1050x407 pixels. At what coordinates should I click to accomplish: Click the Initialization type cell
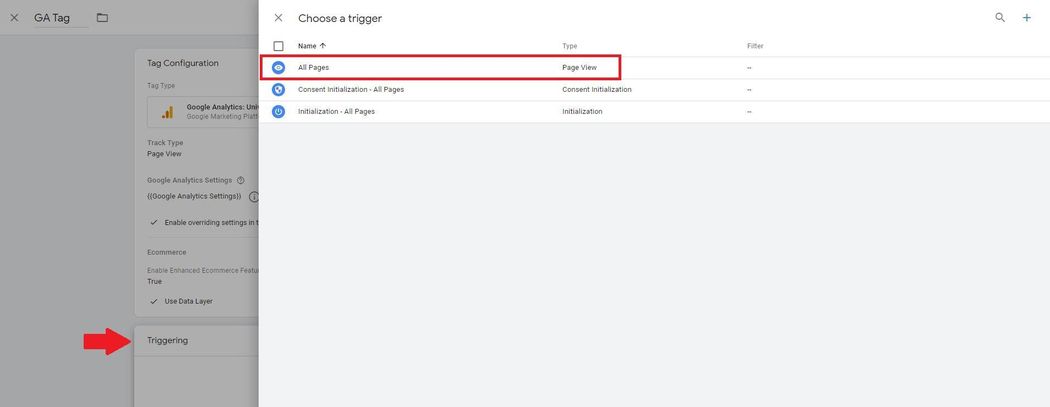(x=582, y=112)
